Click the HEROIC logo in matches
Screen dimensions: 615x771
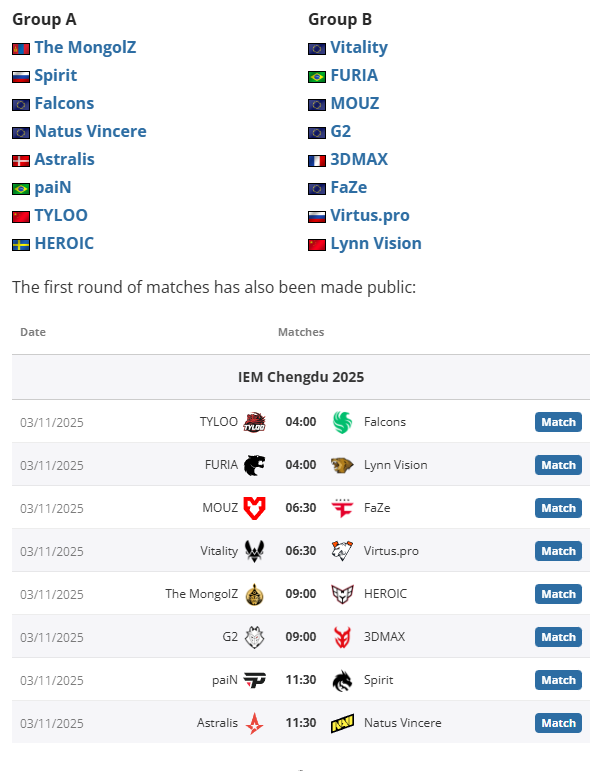click(x=343, y=594)
